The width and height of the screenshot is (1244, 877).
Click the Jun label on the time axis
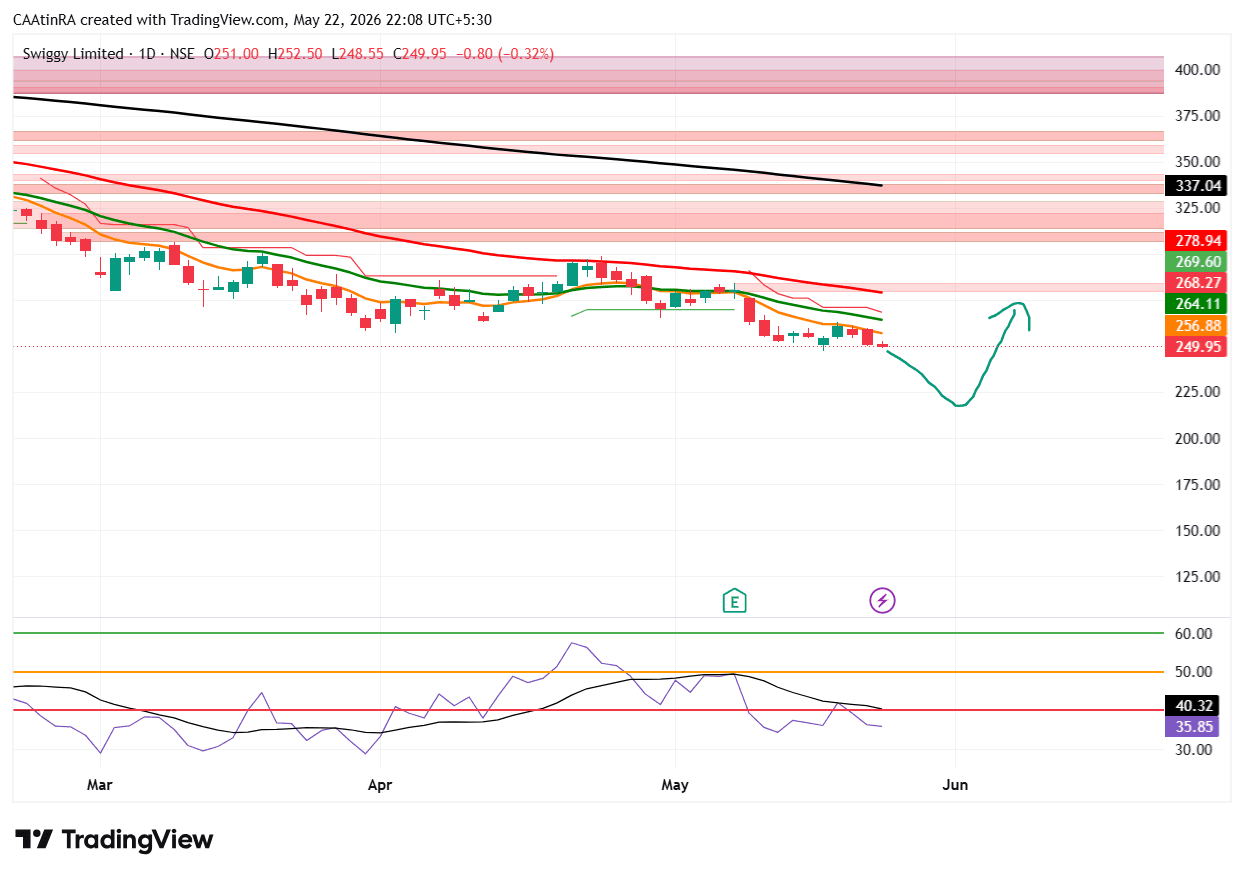tap(955, 785)
